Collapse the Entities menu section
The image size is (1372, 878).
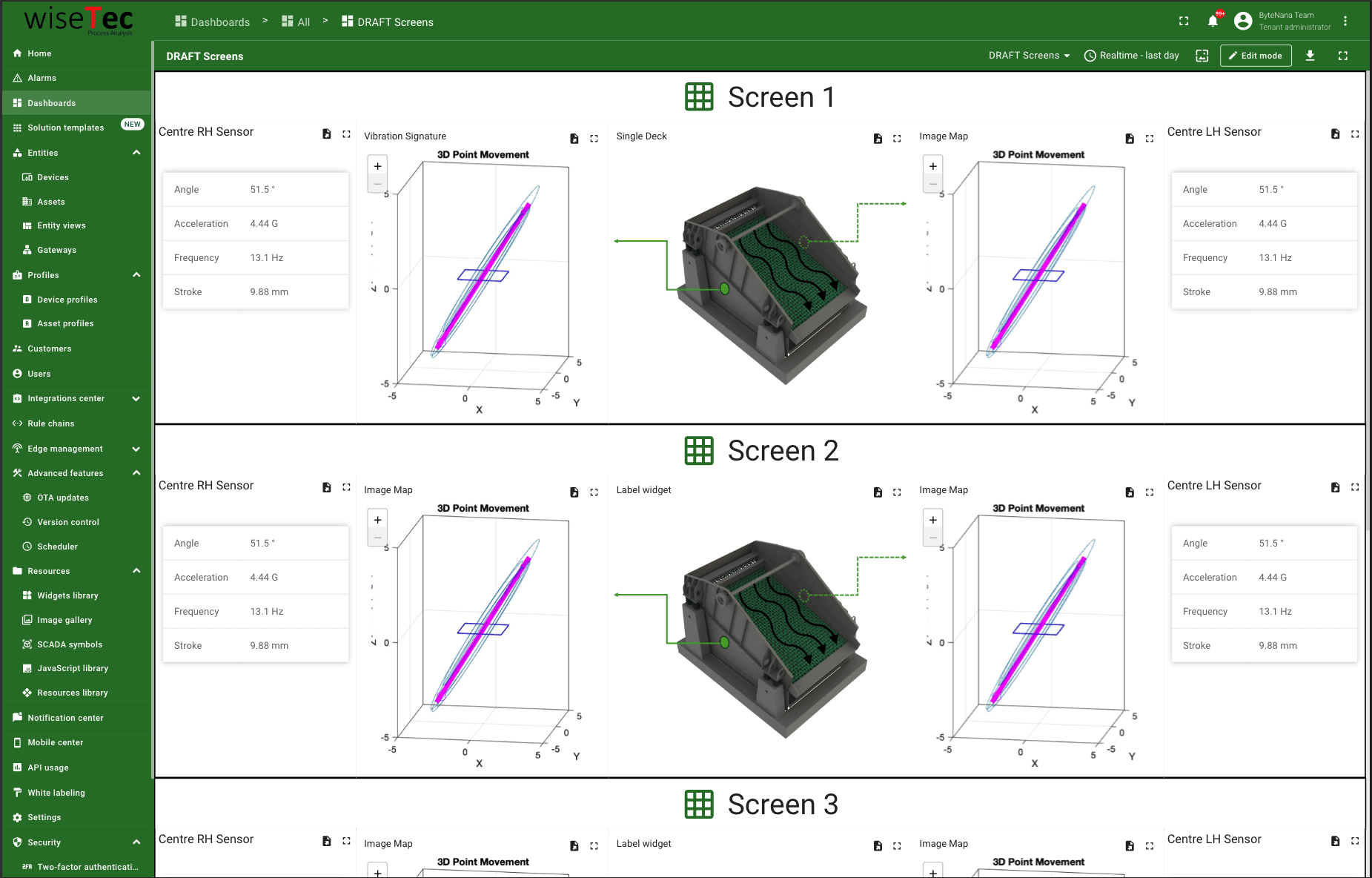[x=136, y=153]
